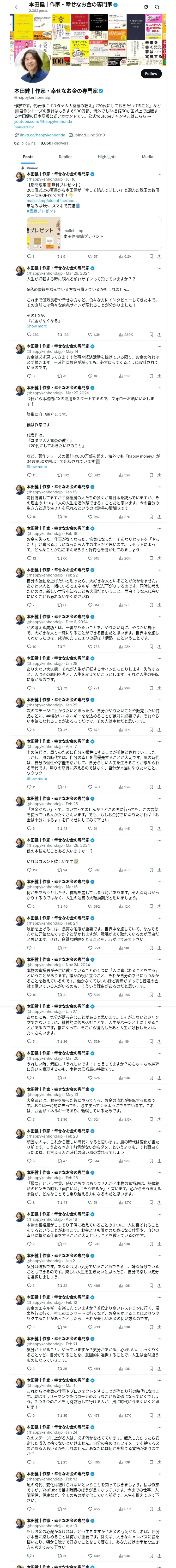
Task: Expand "Show more" on Mar 29, 2024 post
Action: (37, 326)
